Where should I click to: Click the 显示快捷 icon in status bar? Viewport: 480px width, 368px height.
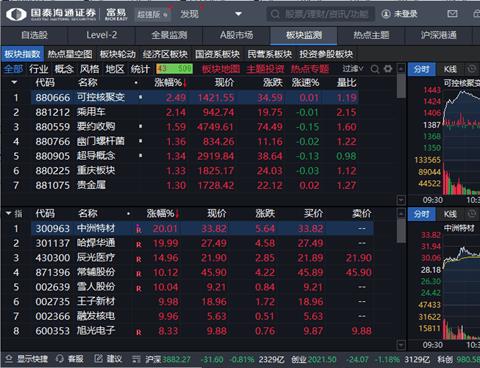click(9, 359)
